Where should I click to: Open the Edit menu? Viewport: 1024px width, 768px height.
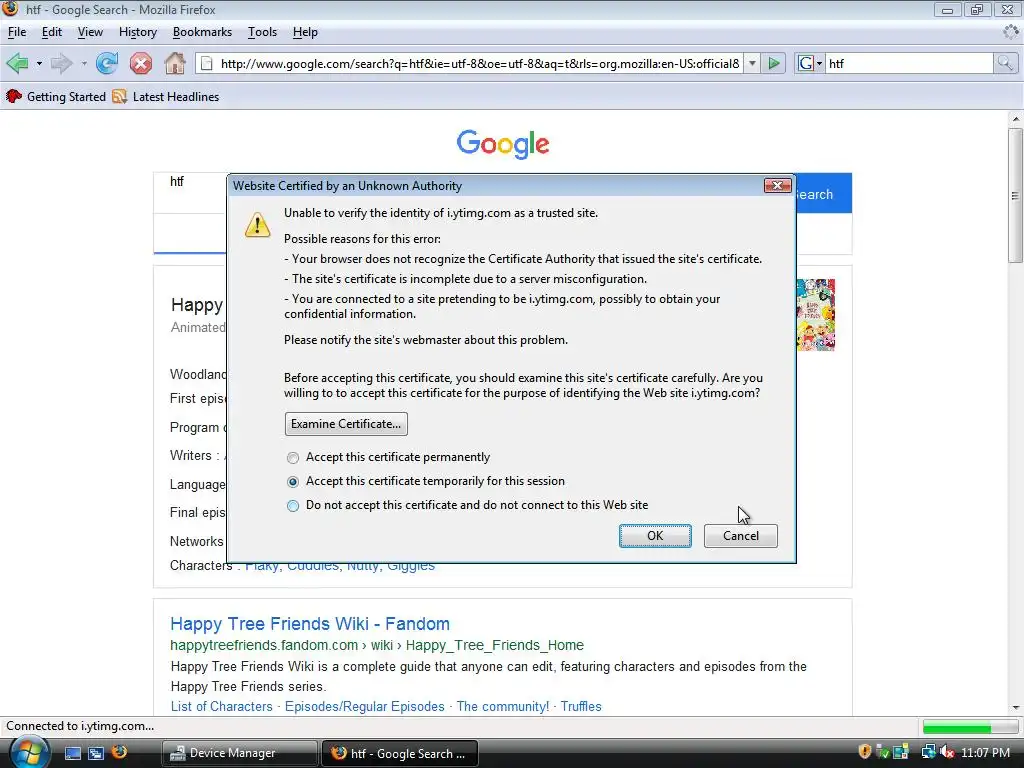click(x=52, y=32)
